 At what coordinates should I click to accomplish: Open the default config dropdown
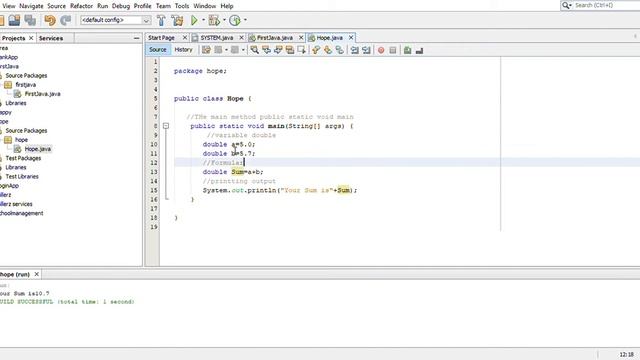tap(116, 20)
